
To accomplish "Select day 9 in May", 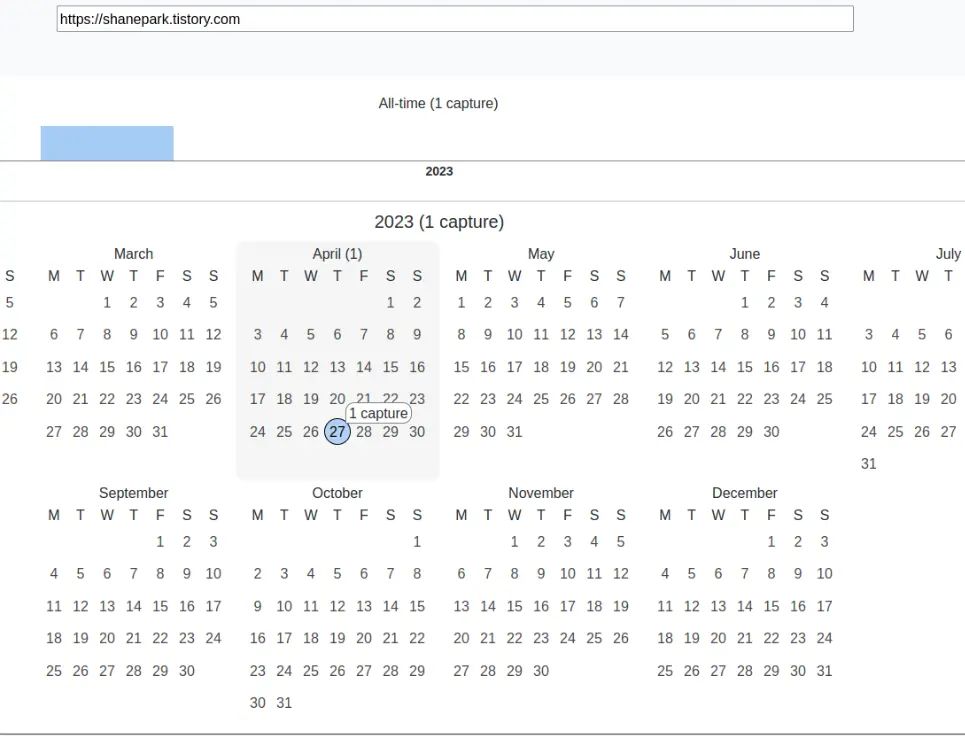I will pos(487,335).
